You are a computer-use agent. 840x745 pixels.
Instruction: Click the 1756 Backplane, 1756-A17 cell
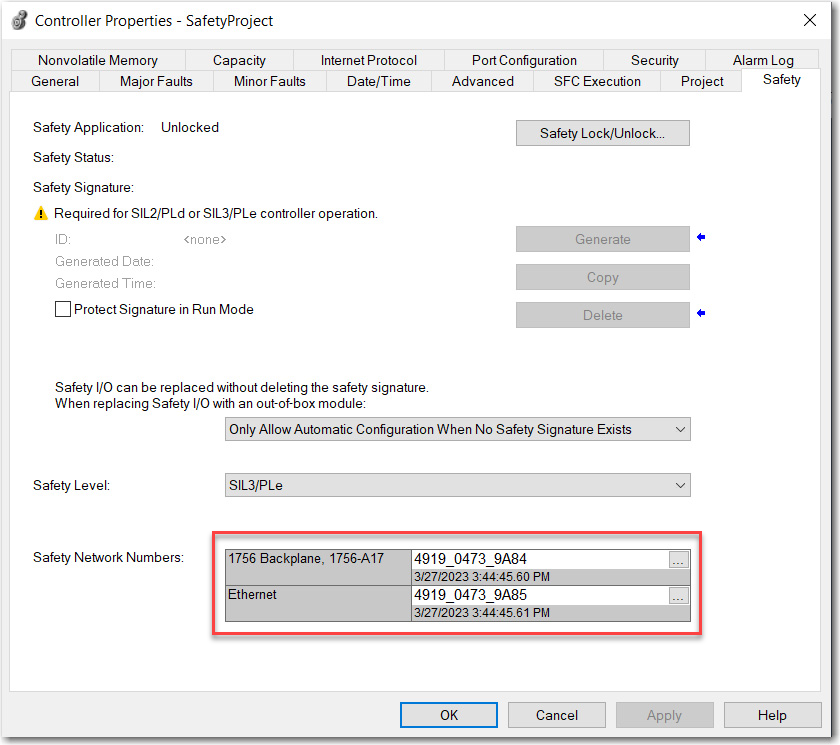[318, 567]
